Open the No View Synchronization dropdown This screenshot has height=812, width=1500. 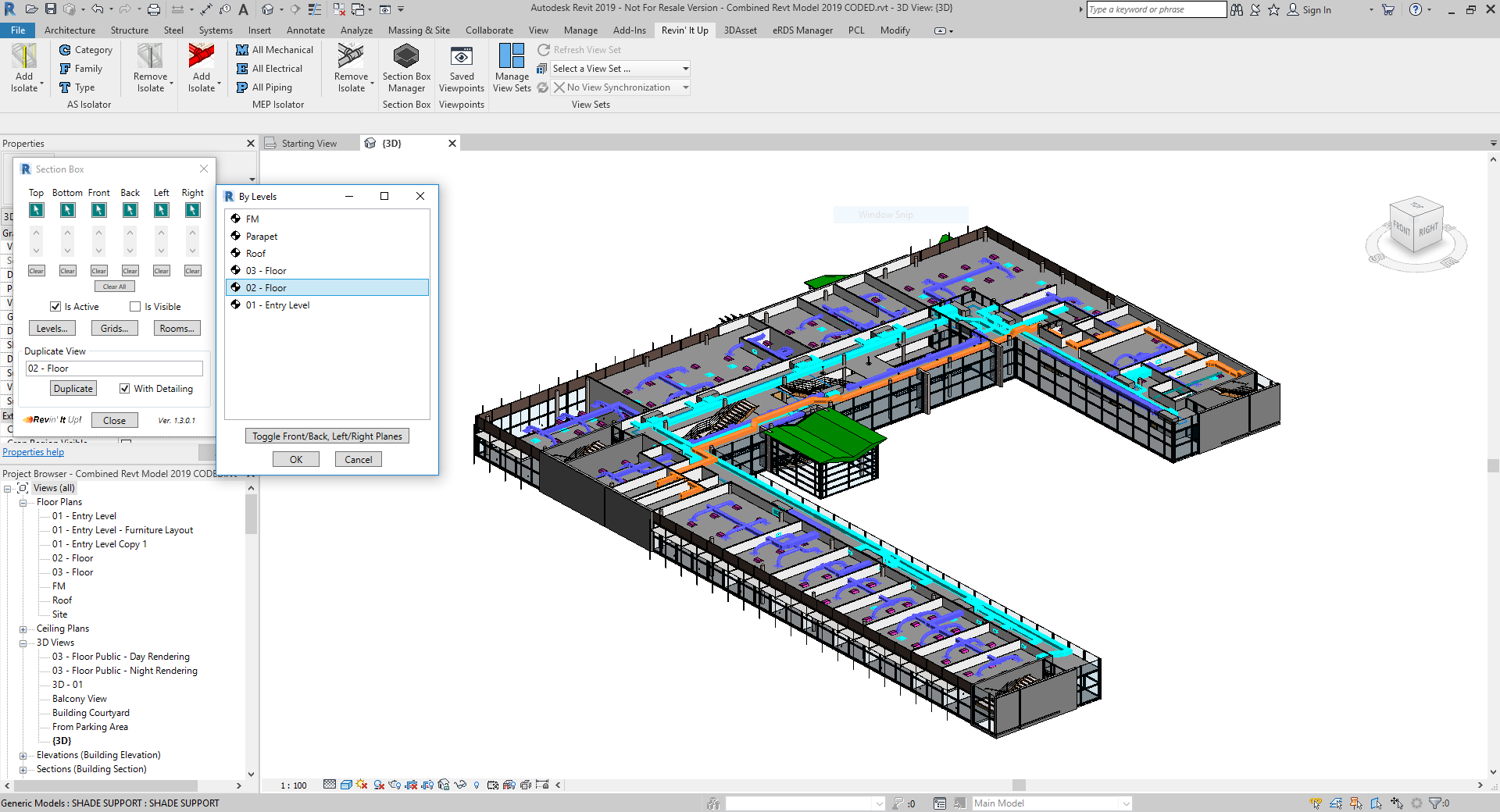(620, 87)
